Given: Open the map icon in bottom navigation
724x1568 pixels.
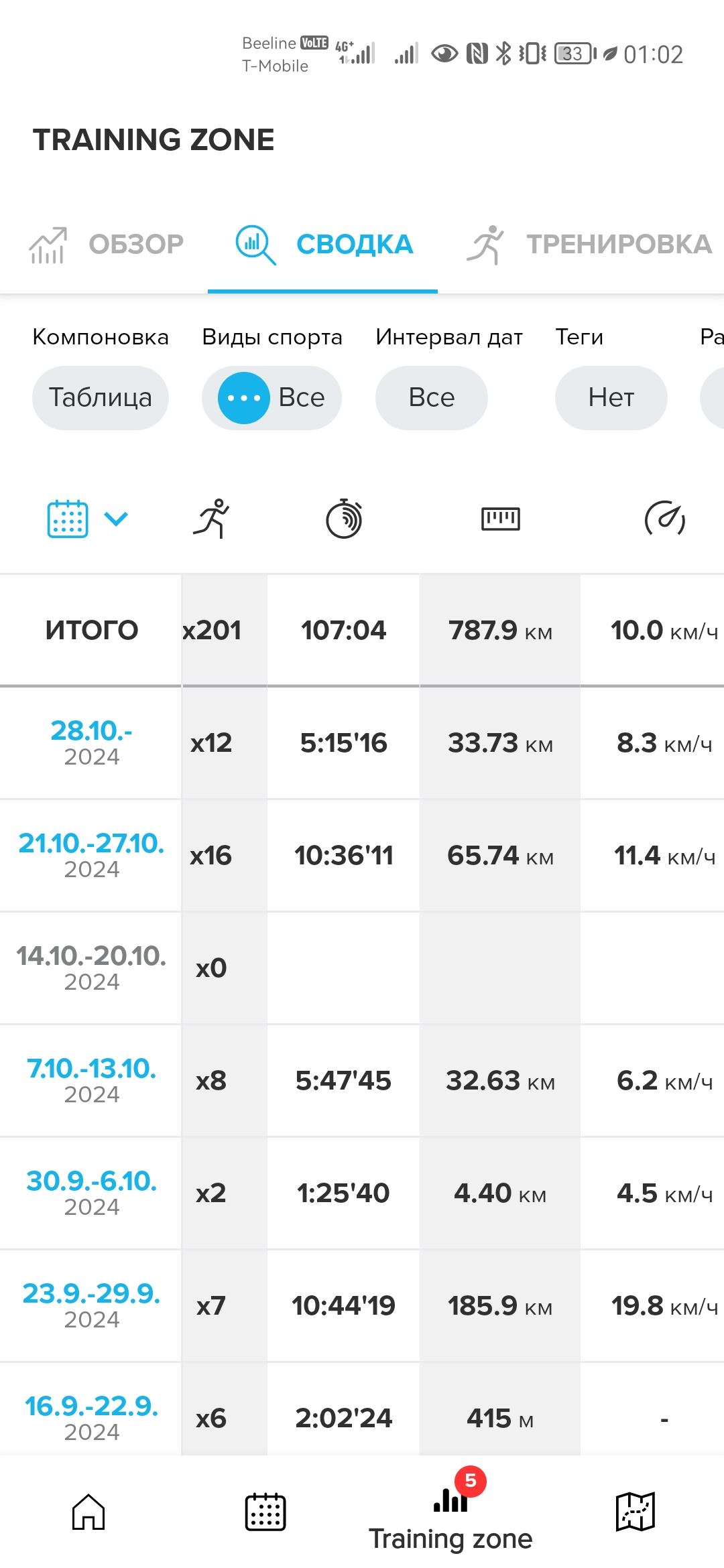Looking at the screenshot, I should point(635,1512).
